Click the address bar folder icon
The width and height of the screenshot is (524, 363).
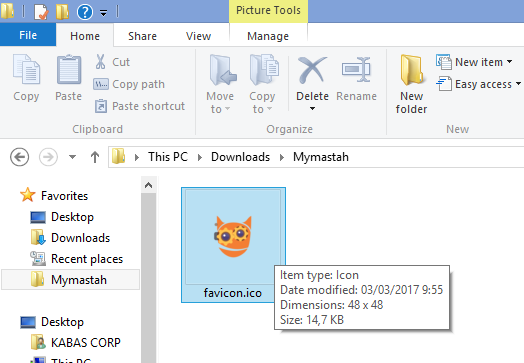(118, 156)
